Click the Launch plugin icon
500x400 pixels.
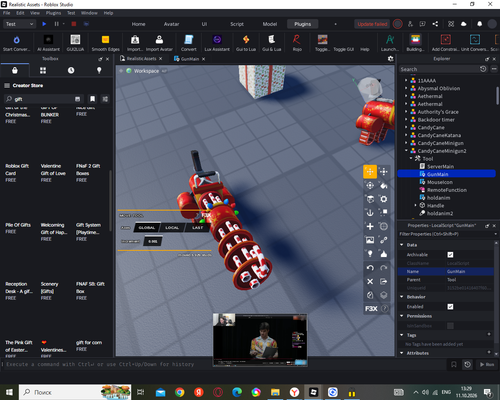pyautogui.click(x=390, y=40)
